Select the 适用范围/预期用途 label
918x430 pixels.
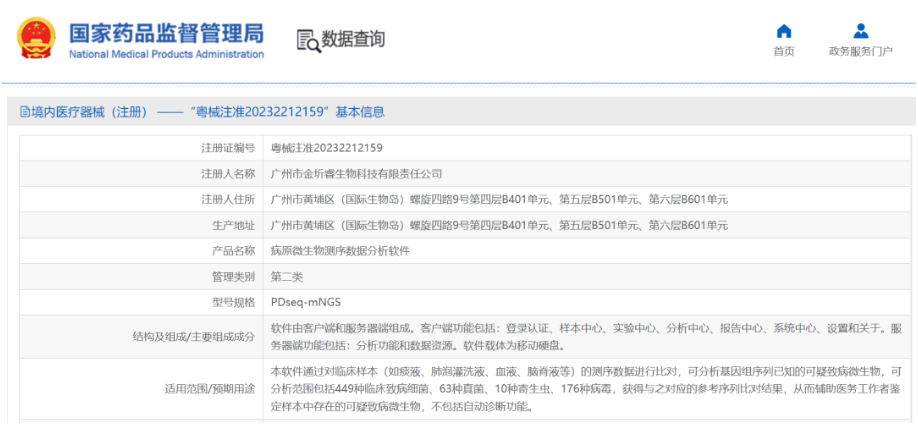point(211,389)
